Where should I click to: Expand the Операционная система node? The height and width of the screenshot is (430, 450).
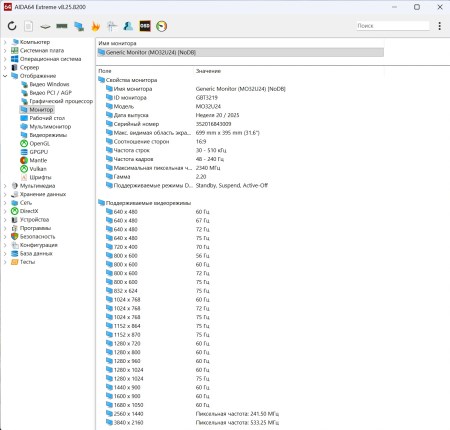coord(5,59)
